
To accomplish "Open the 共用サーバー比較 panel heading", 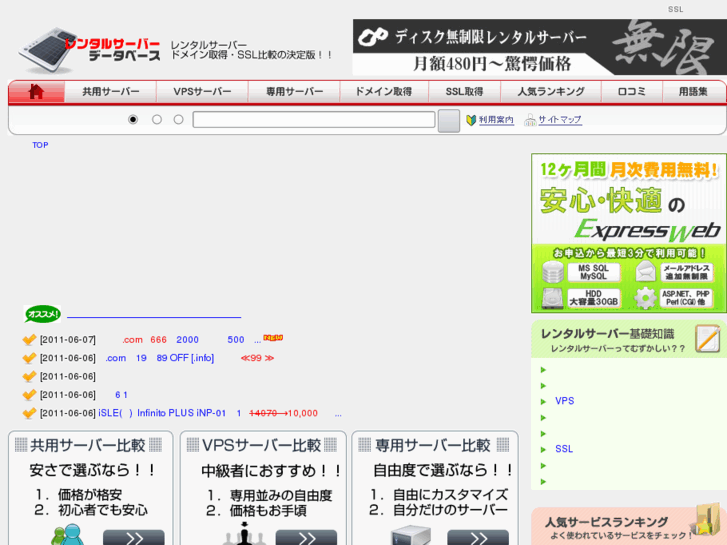I will point(88,445).
